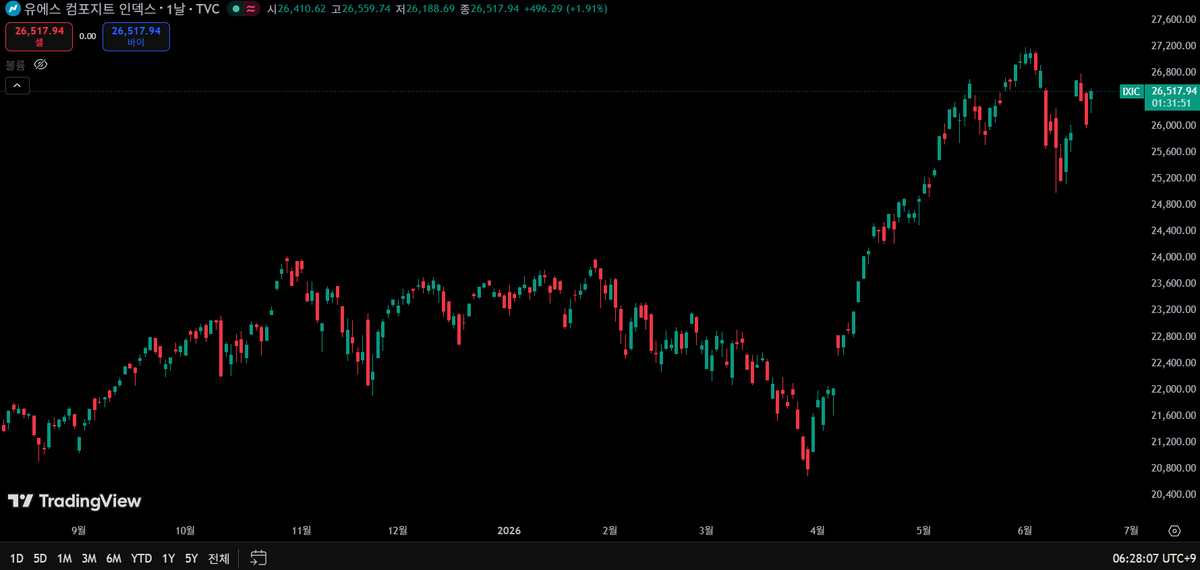Select the YTD date range
This screenshot has height=570, width=1200.
click(x=142, y=558)
